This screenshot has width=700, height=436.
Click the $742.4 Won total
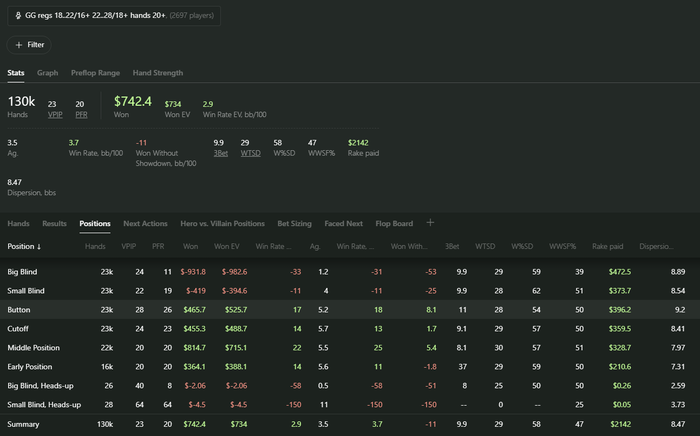pos(133,101)
